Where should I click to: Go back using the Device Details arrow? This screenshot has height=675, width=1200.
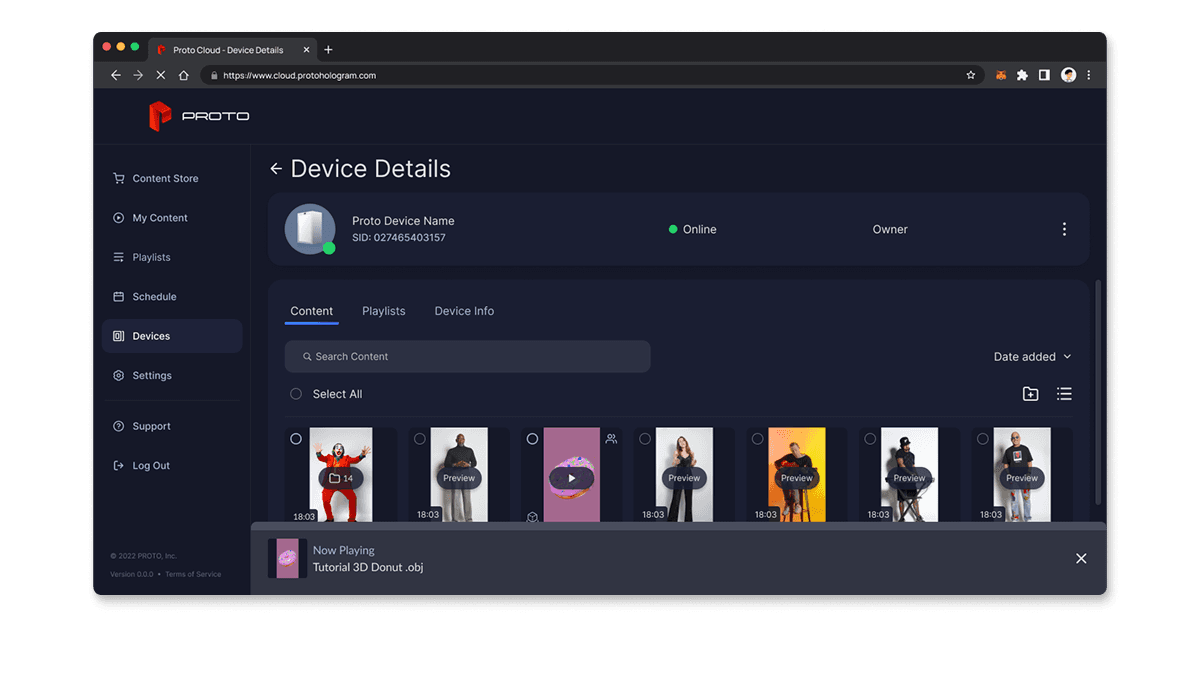click(276, 169)
